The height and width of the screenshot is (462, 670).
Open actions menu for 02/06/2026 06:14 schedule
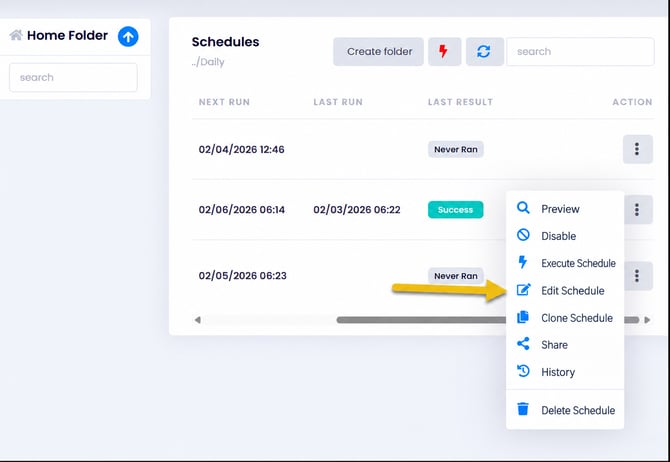point(638,209)
